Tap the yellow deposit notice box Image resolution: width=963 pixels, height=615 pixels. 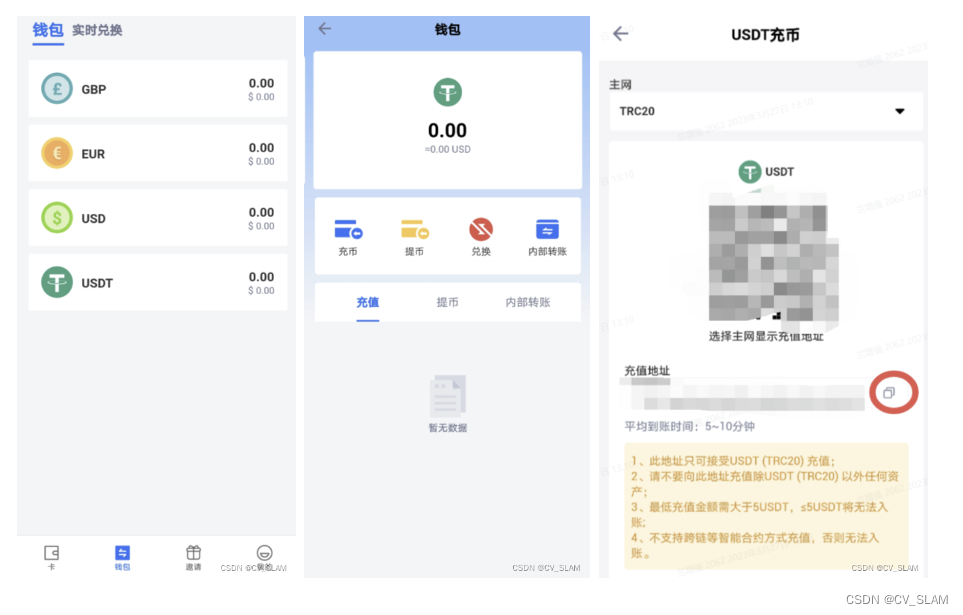pos(766,506)
